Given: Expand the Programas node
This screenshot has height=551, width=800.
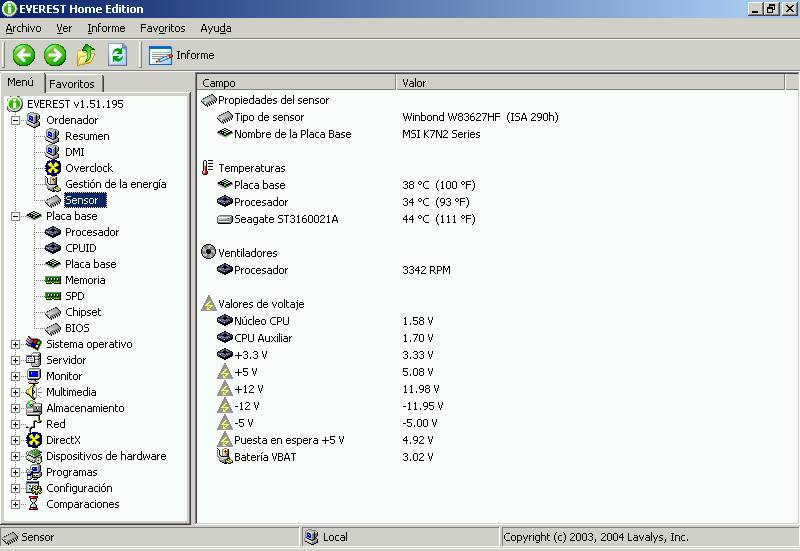Looking at the screenshot, I should (x=15, y=472).
